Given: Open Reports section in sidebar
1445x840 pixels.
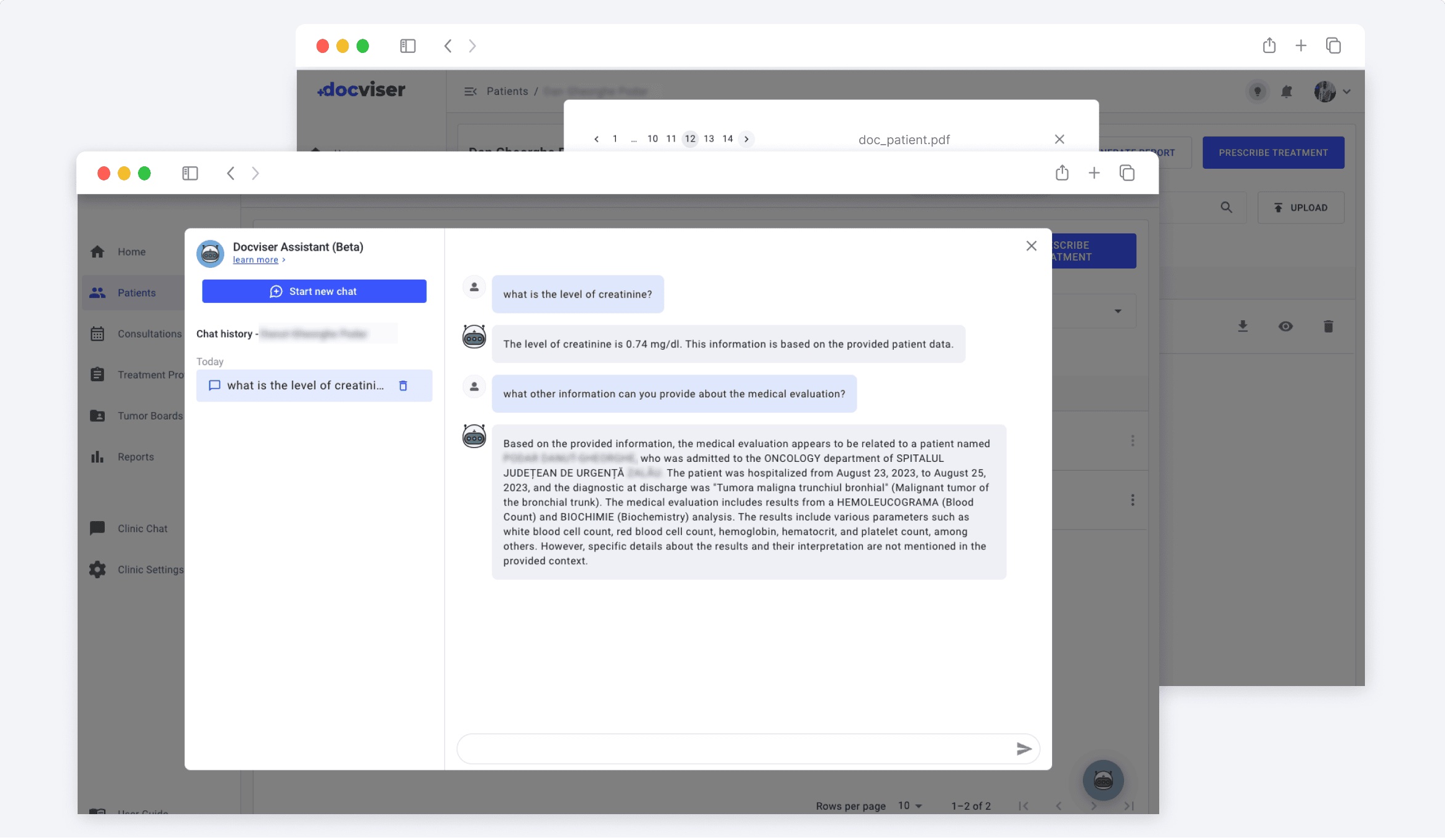Looking at the screenshot, I should (135, 457).
